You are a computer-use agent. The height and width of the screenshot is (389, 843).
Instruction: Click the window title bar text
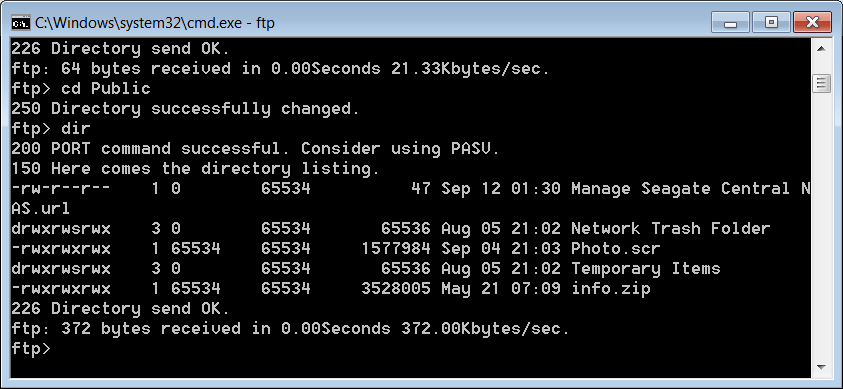tap(155, 23)
